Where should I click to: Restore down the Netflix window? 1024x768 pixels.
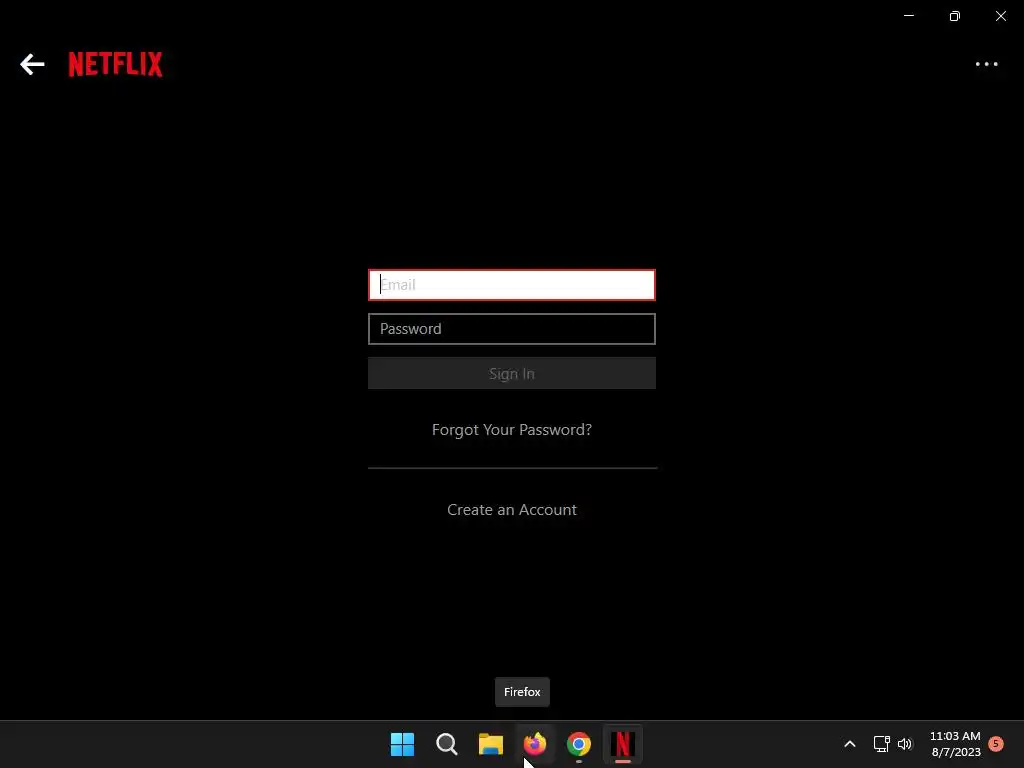(x=955, y=16)
